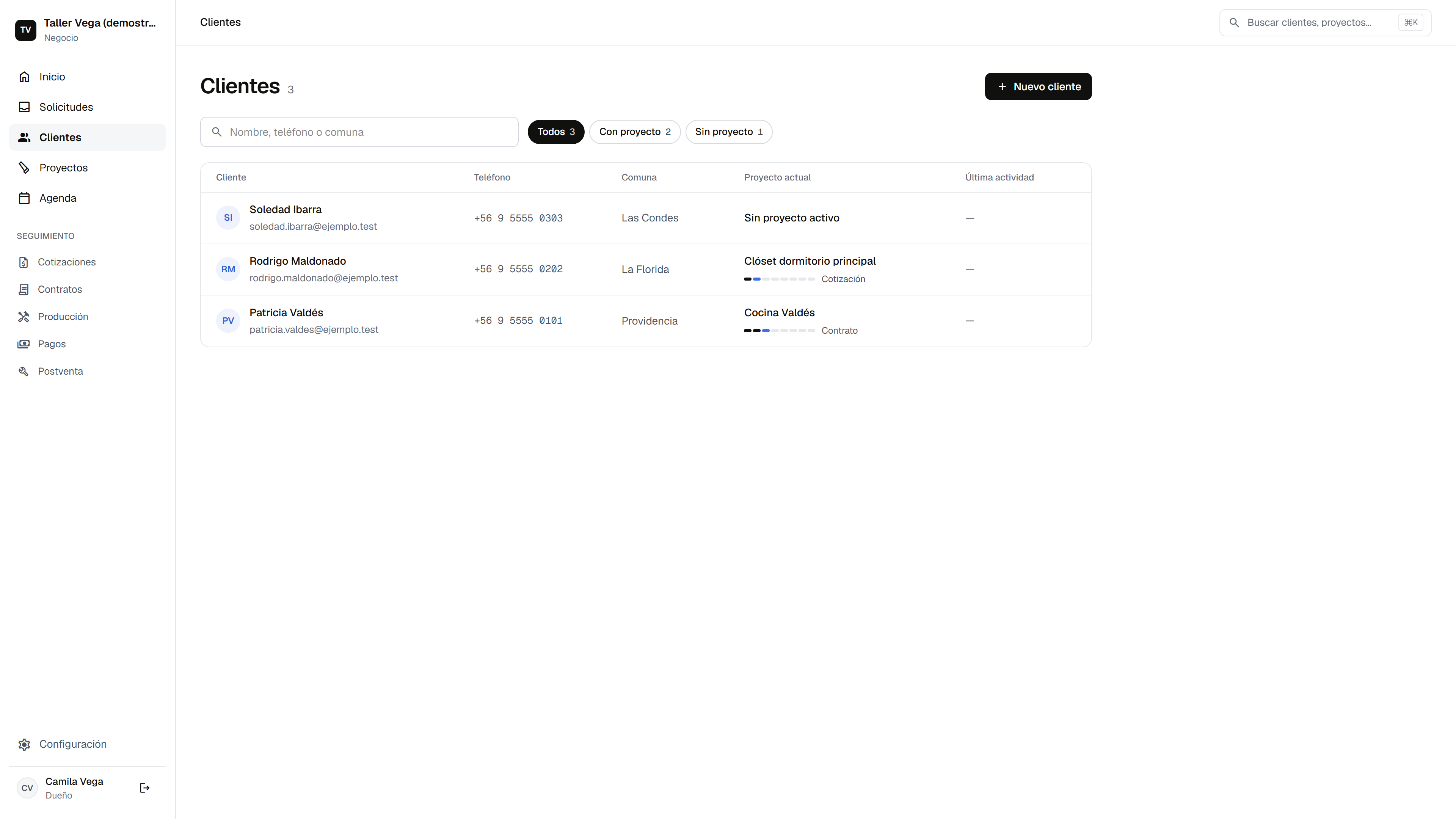
Task: Open the Clóset dormitorio principal project
Action: [x=810, y=261]
